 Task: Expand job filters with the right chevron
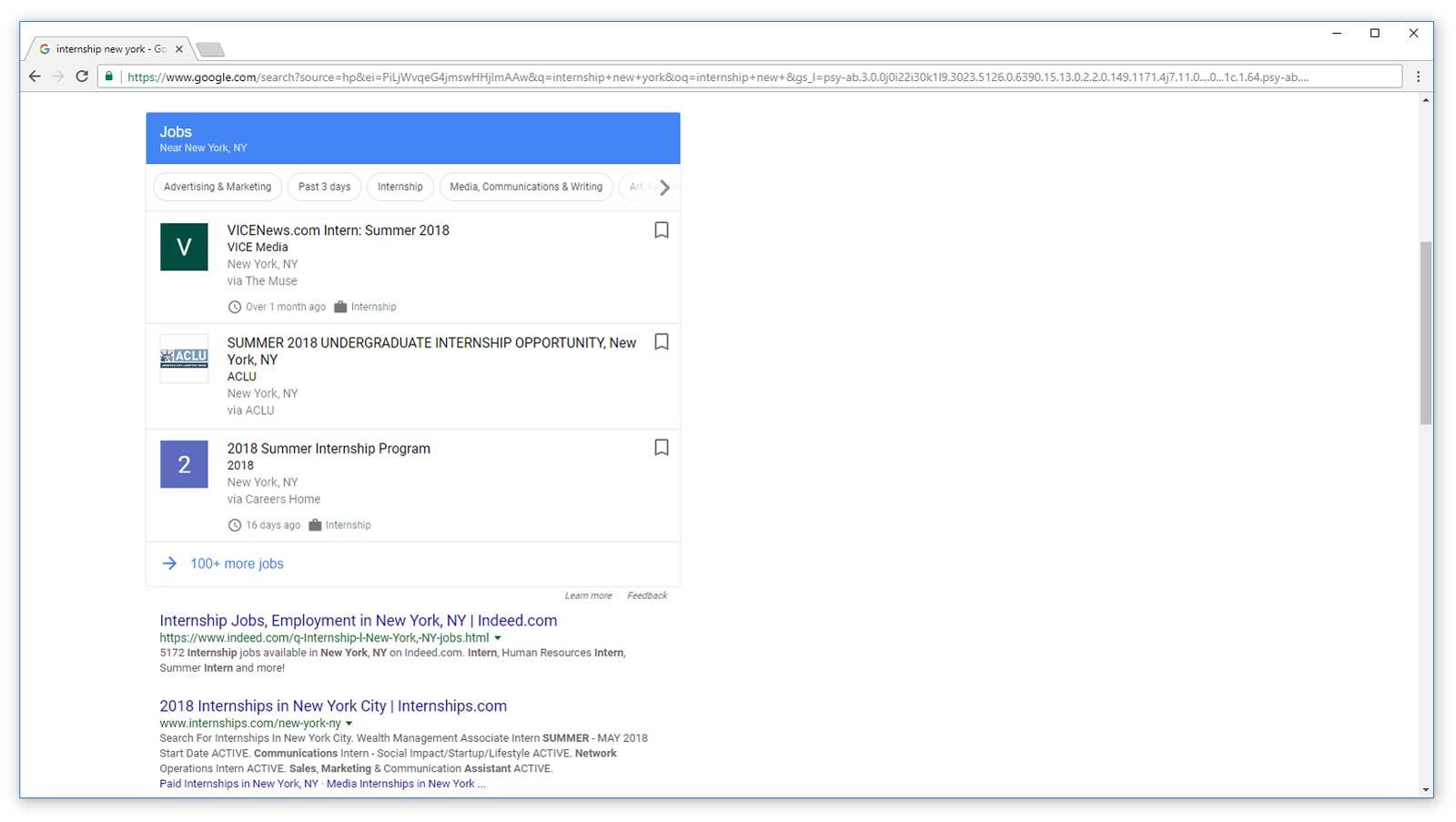point(664,188)
